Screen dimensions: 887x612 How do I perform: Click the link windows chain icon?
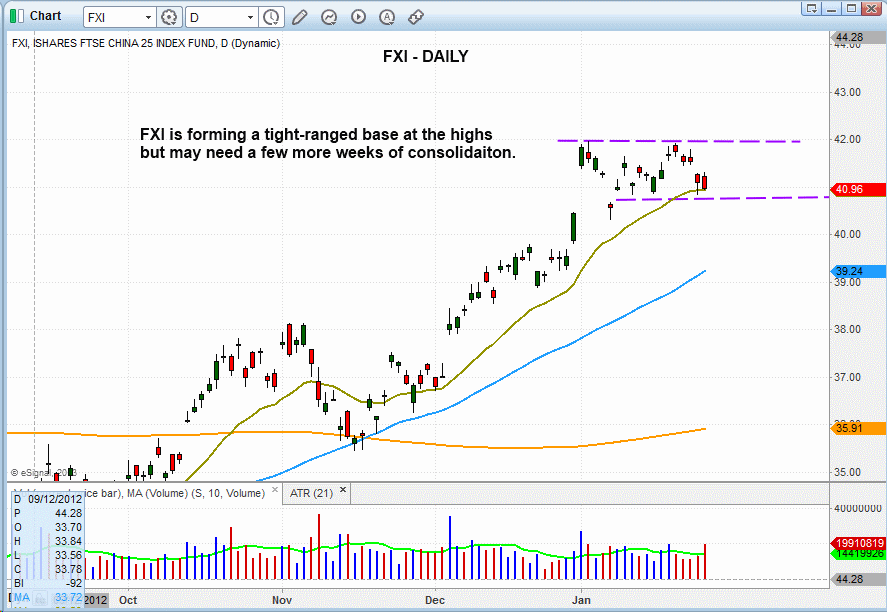coord(416,18)
